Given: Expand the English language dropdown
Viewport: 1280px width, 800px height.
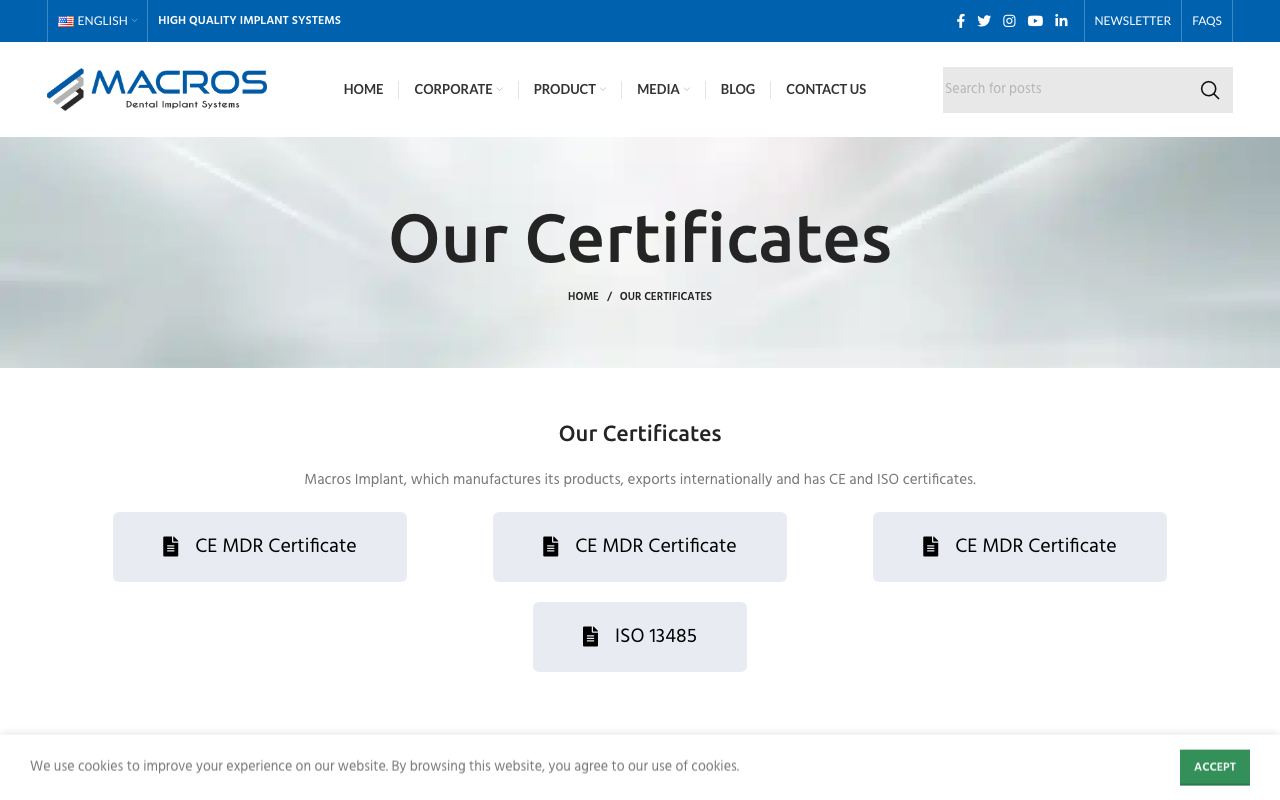Looking at the screenshot, I should (98, 21).
